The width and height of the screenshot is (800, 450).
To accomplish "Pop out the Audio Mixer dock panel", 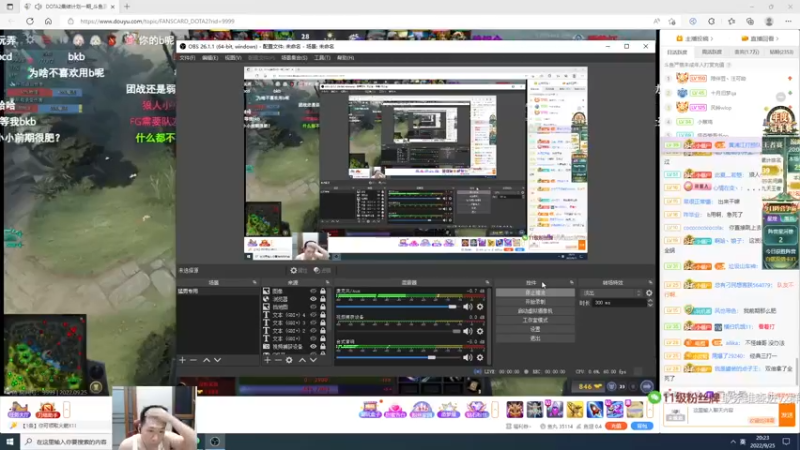I will tap(487, 282).
